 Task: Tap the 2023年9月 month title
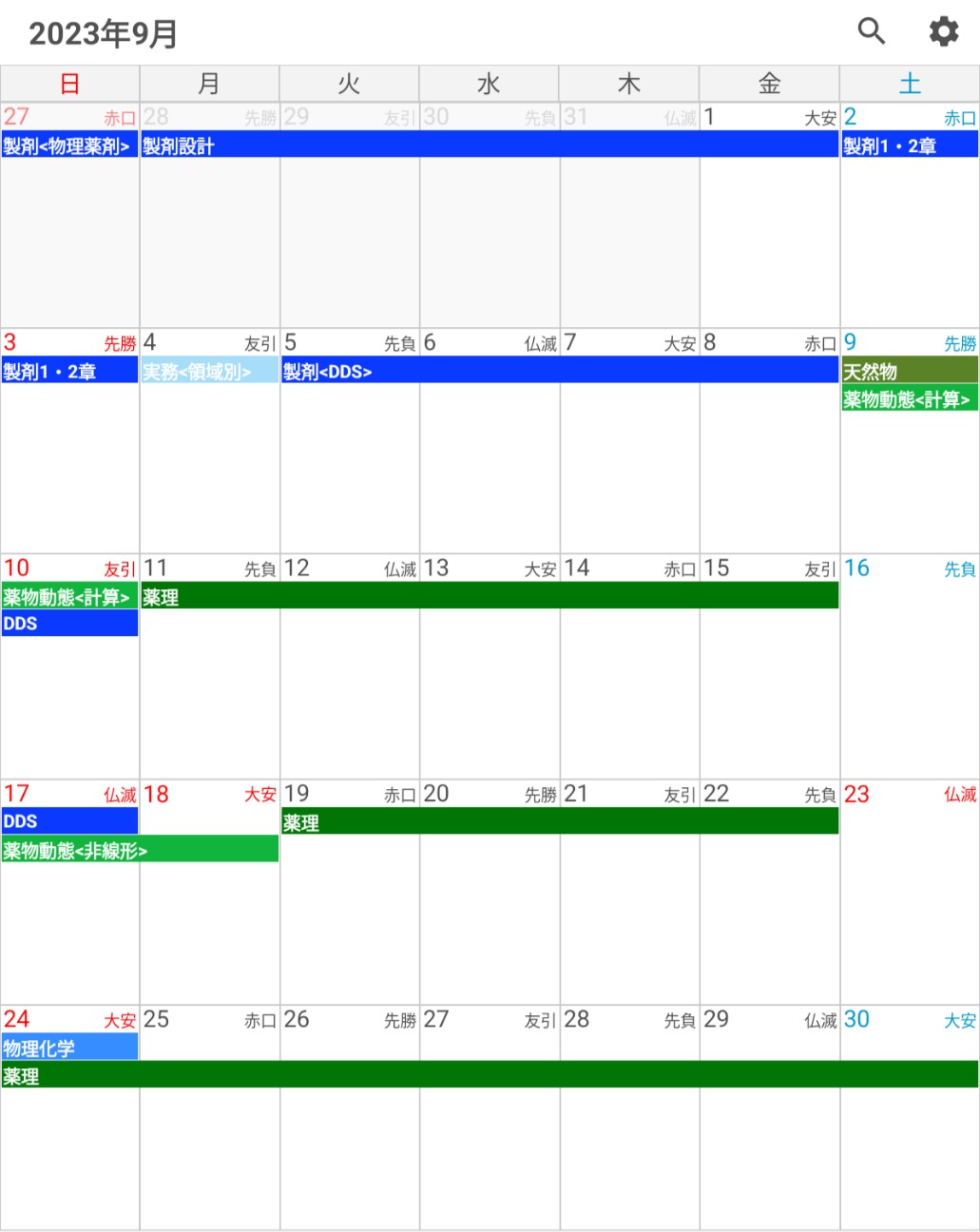[x=104, y=33]
